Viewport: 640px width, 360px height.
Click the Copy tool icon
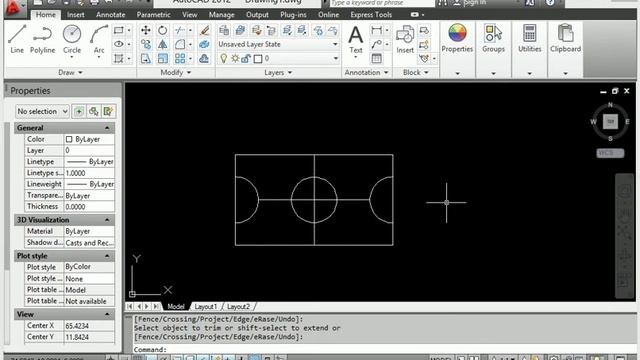(x=145, y=44)
